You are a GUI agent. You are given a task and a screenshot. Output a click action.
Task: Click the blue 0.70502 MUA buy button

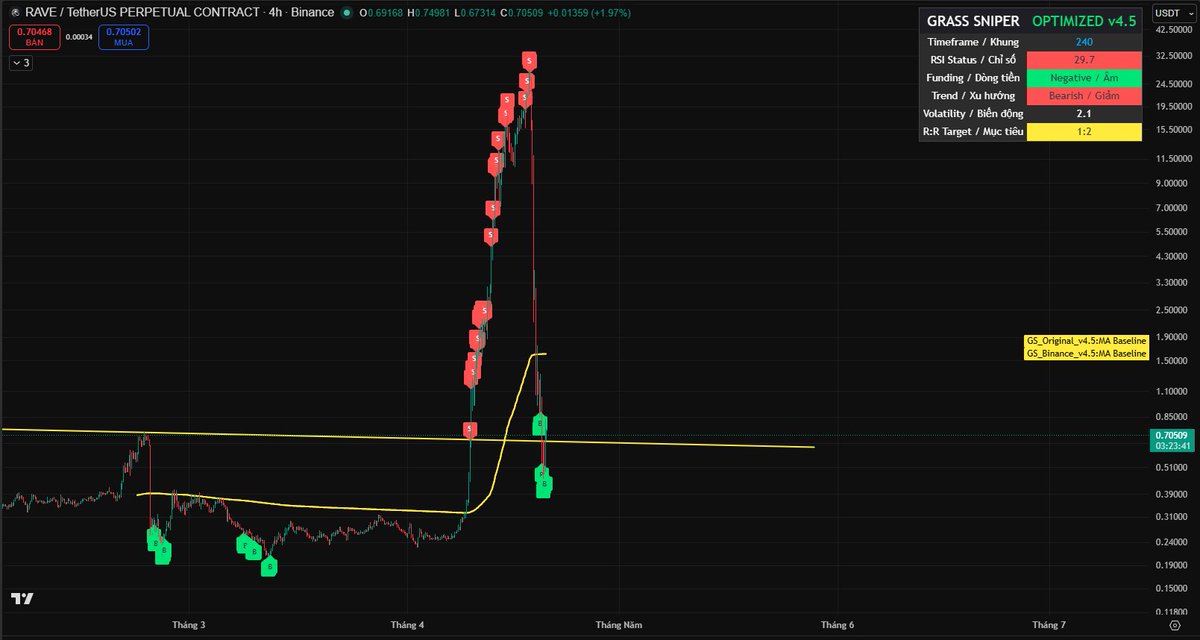124,37
